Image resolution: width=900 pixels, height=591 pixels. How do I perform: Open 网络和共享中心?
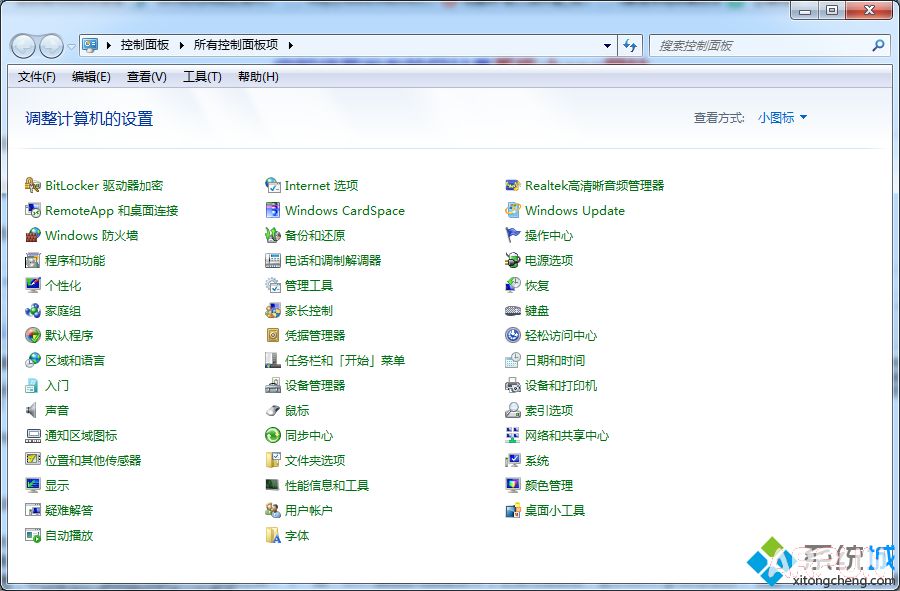[x=567, y=435]
